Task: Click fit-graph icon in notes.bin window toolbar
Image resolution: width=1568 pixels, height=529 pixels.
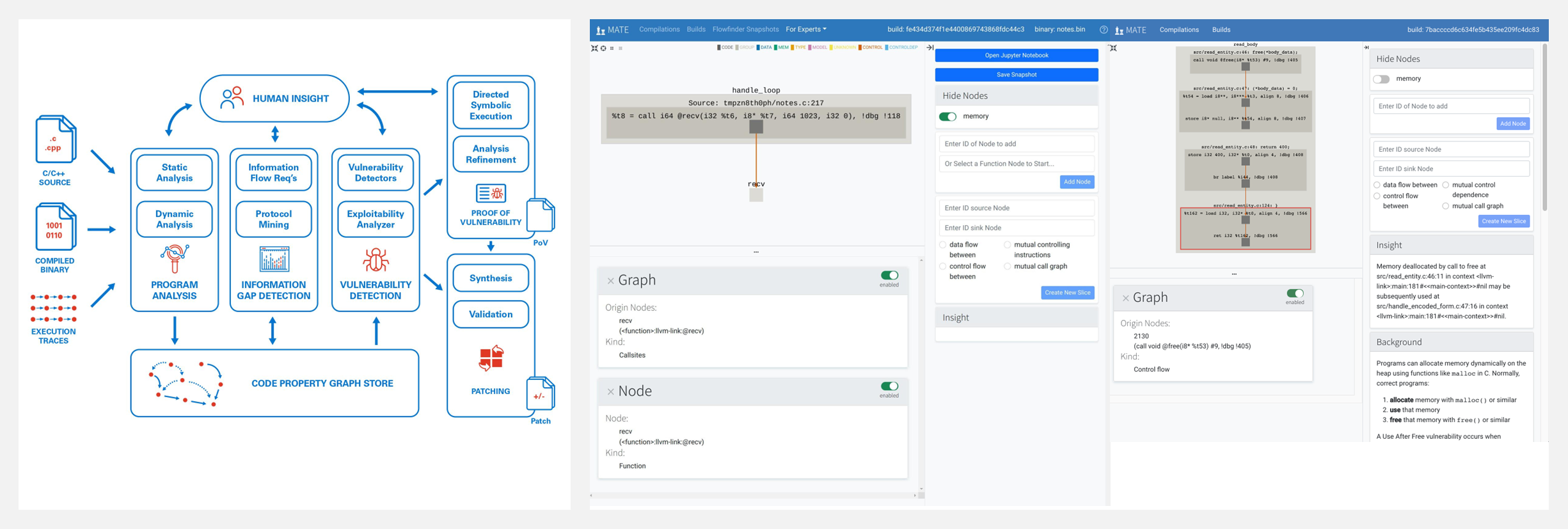Action: (x=594, y=48)
